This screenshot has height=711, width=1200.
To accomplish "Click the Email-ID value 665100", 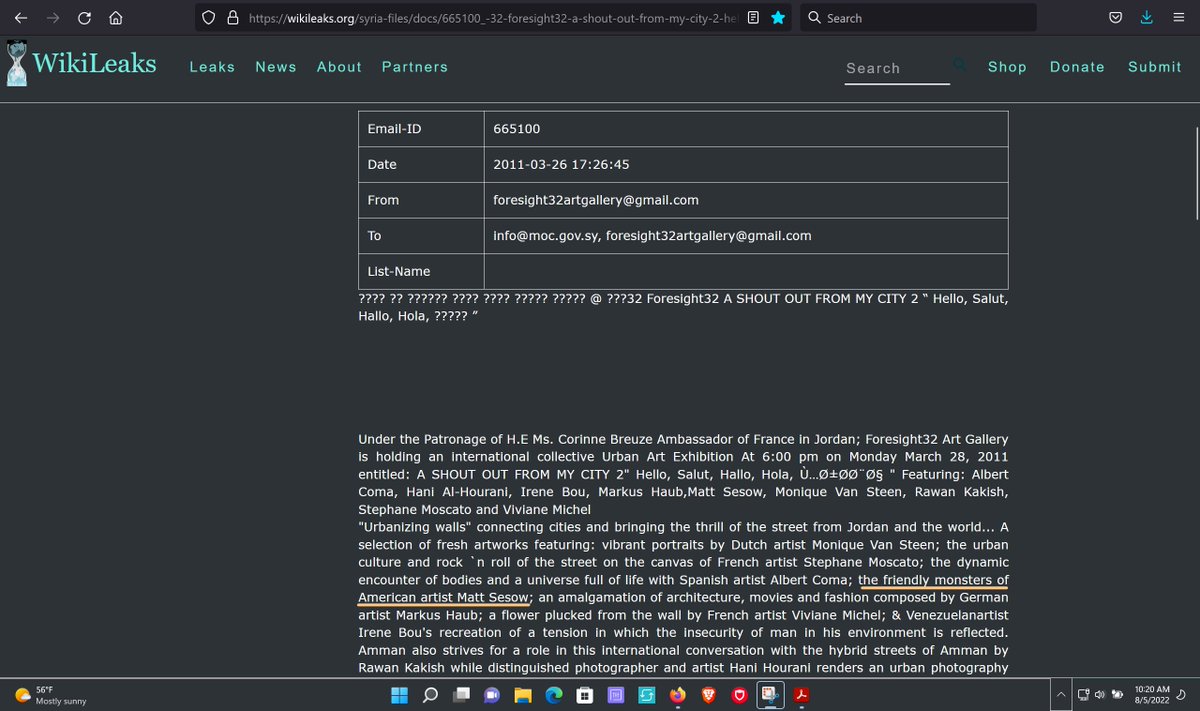I will click(x=517, y=129).
